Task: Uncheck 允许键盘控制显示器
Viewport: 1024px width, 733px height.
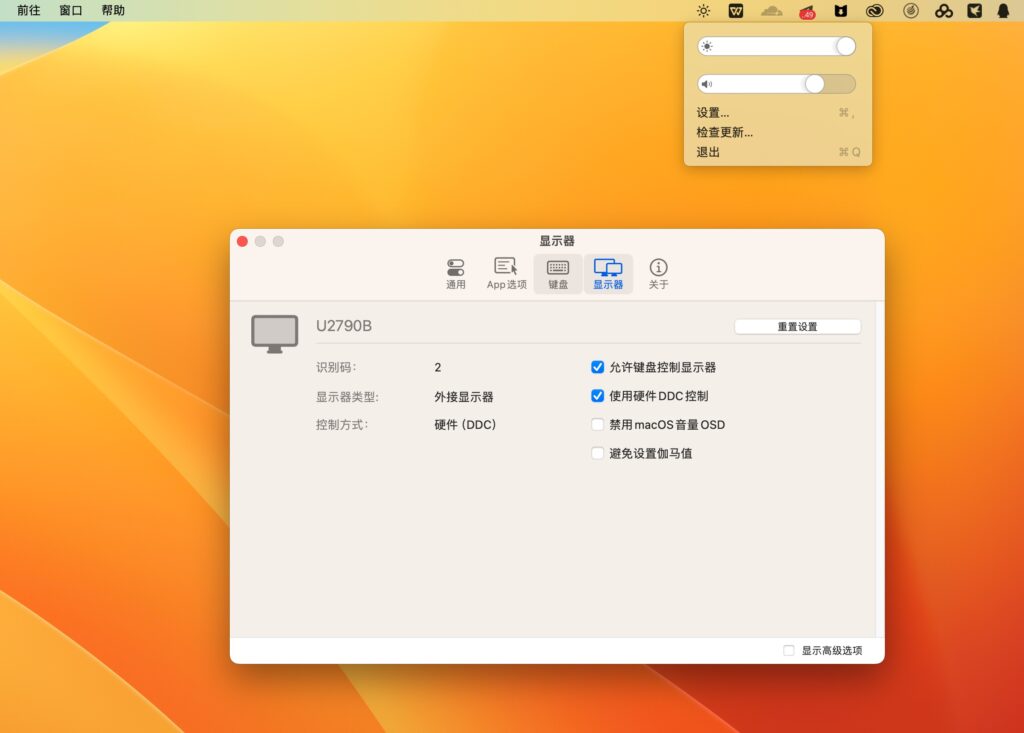Action: click(598, 367)
